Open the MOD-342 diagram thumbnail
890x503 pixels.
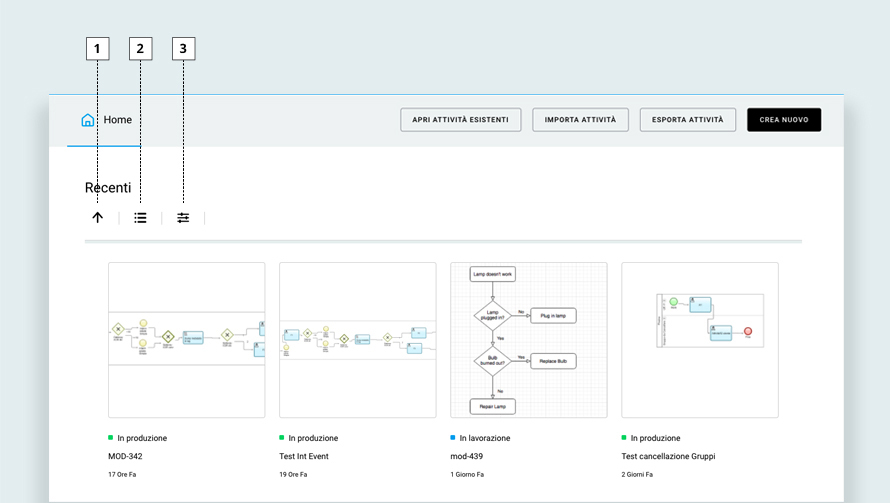point(186,340)
